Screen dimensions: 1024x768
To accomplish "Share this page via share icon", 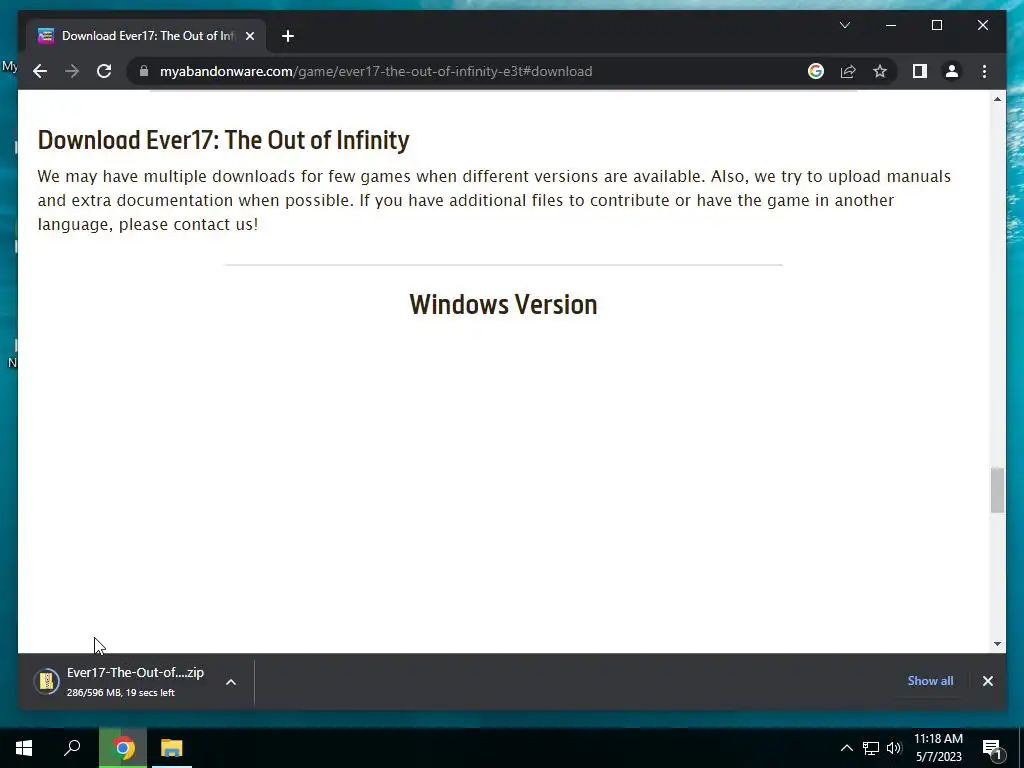I will point(848,71).
